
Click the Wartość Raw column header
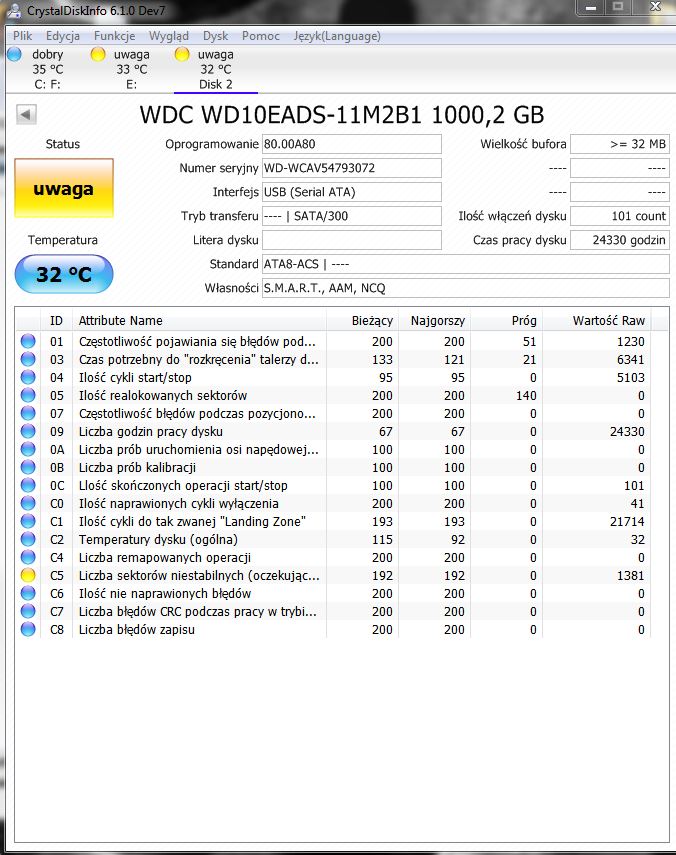coord(597,321)
